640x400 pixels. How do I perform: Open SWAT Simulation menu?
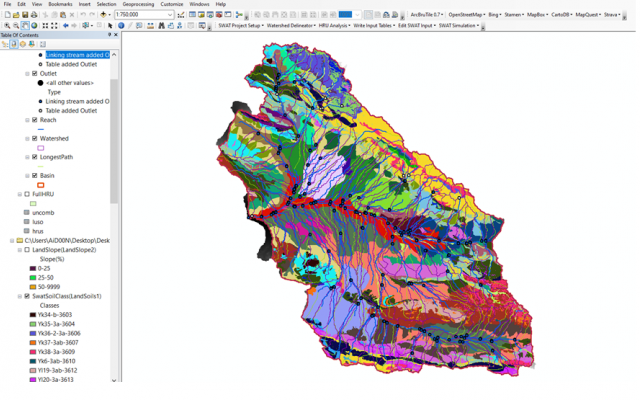459,25
